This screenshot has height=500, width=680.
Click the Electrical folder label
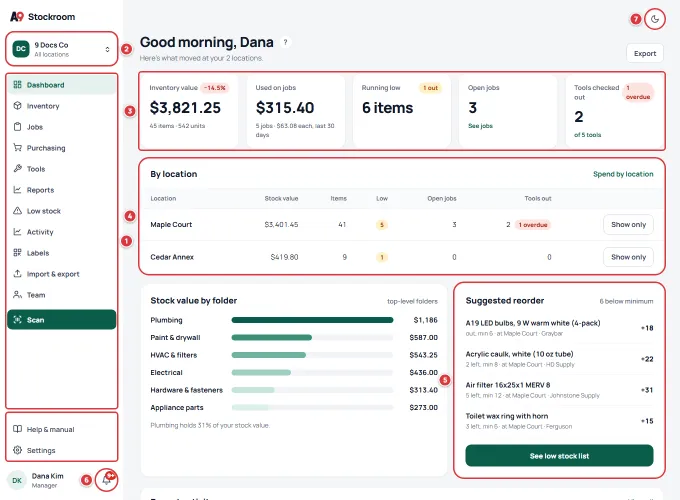point(166,373)
